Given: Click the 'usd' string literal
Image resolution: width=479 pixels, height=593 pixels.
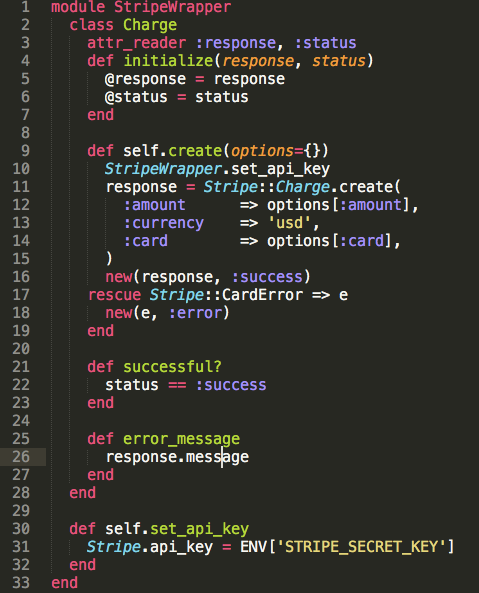Looking at the screenshot, I should (x=289, y=223).
